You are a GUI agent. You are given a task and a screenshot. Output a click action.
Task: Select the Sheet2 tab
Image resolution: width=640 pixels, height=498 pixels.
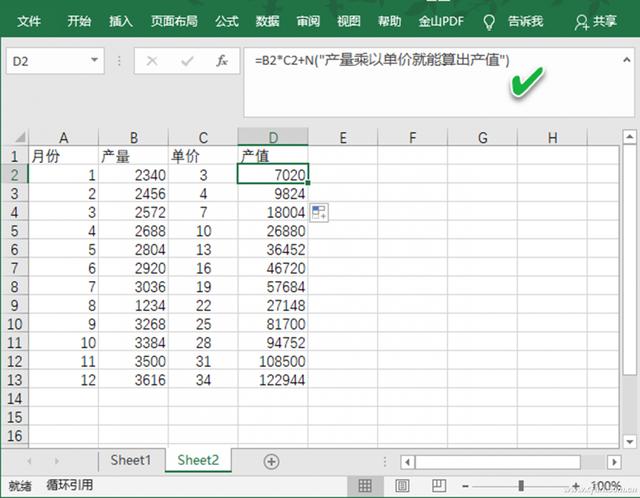click(x=198, y=460)
